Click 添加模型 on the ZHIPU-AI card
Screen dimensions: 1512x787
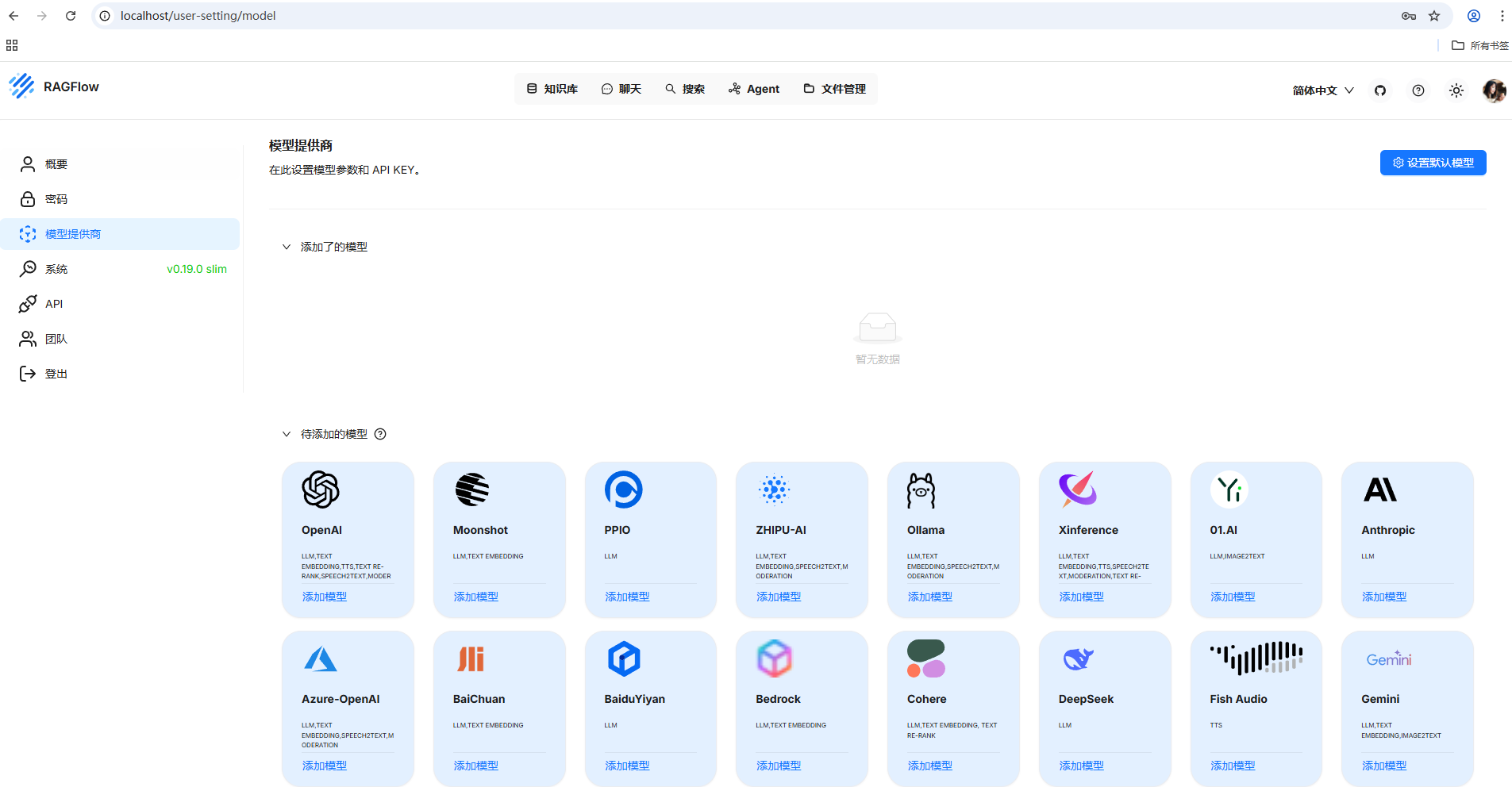[778, 597]
